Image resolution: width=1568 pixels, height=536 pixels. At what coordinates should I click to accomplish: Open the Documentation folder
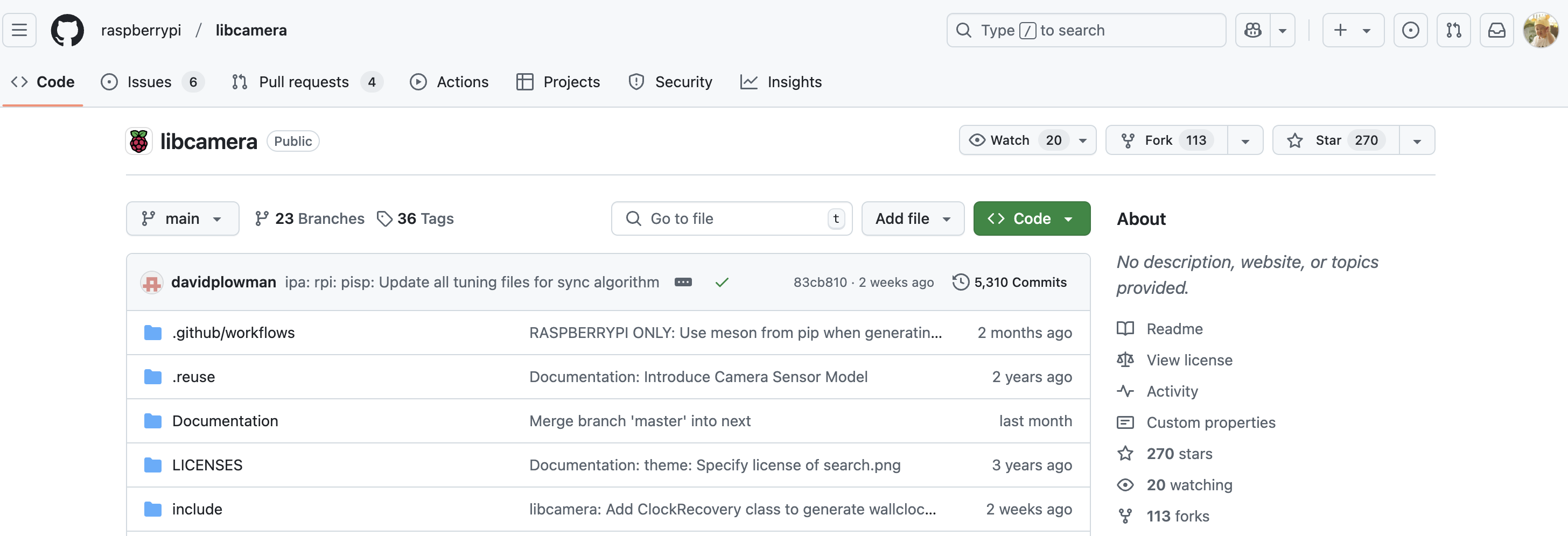pyautogui.click(x=225, y=421)
